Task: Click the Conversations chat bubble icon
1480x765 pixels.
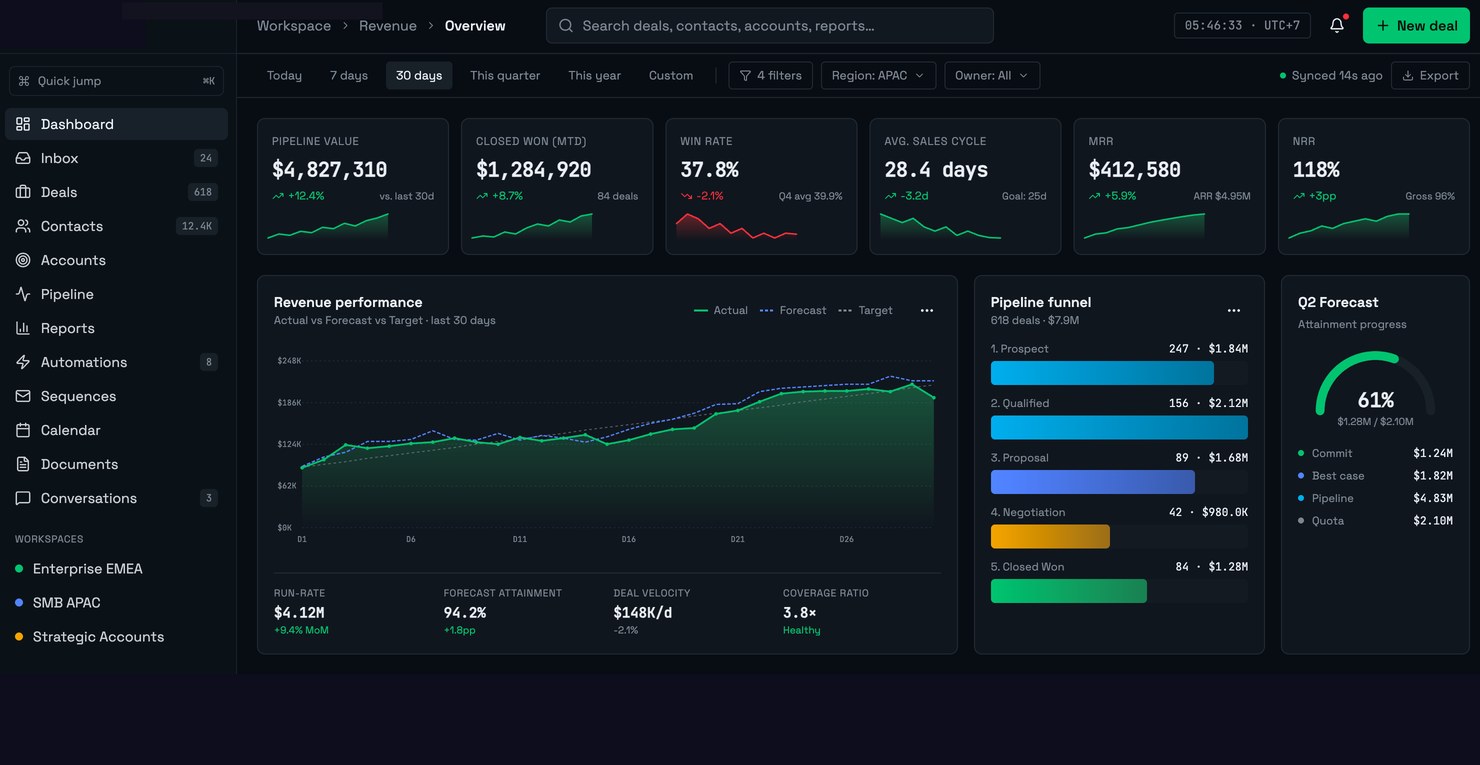Action: pyautogui.click(x=23, y=498)
